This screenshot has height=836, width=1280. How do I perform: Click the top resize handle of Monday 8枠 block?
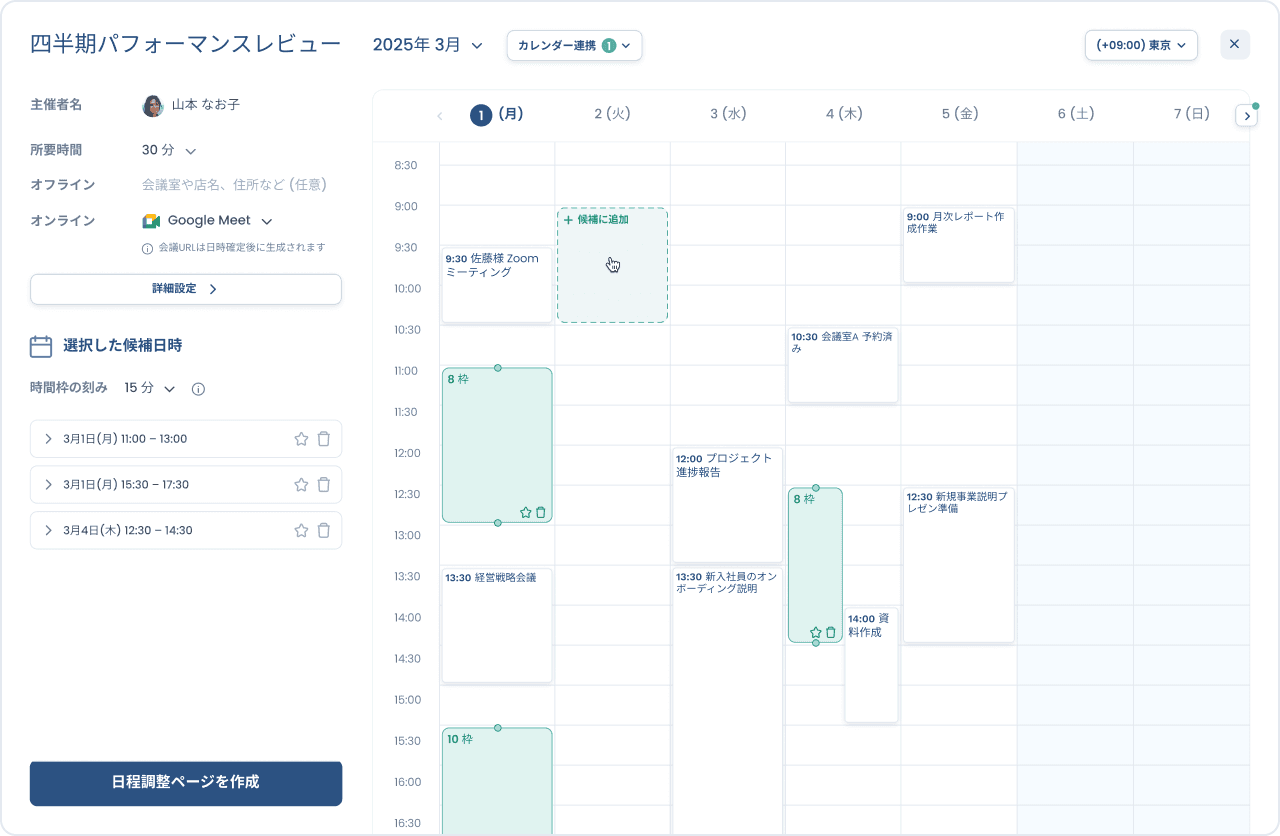498,368
